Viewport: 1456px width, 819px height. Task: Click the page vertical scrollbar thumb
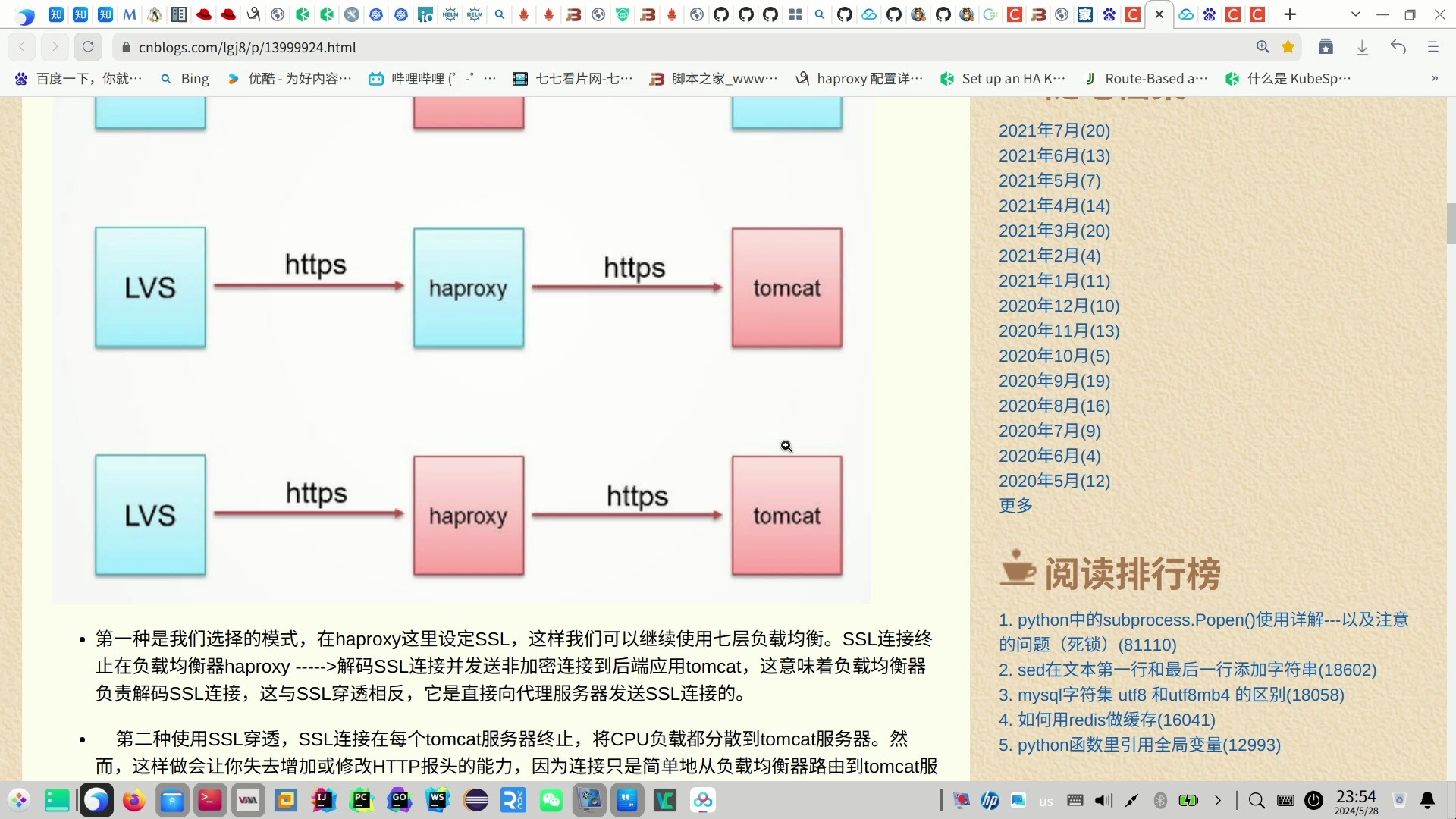click(x=1450, y=224)
